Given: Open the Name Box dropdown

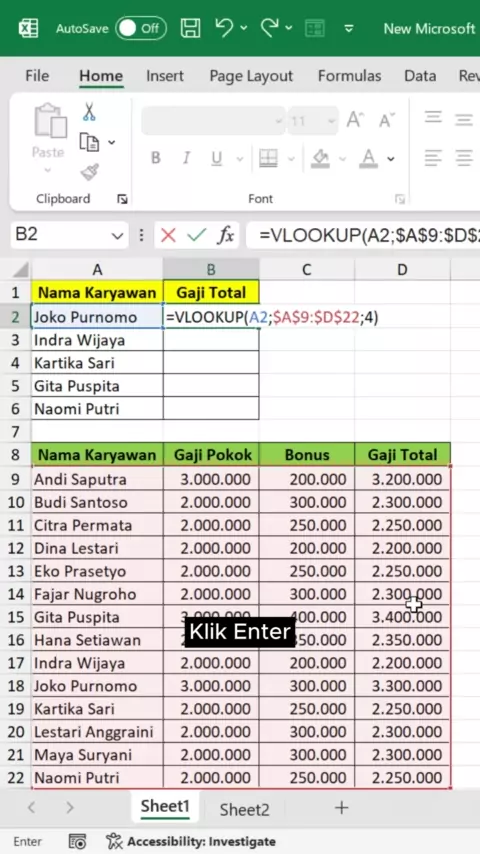Looking at the screenshot, I should tap(117, 236).
